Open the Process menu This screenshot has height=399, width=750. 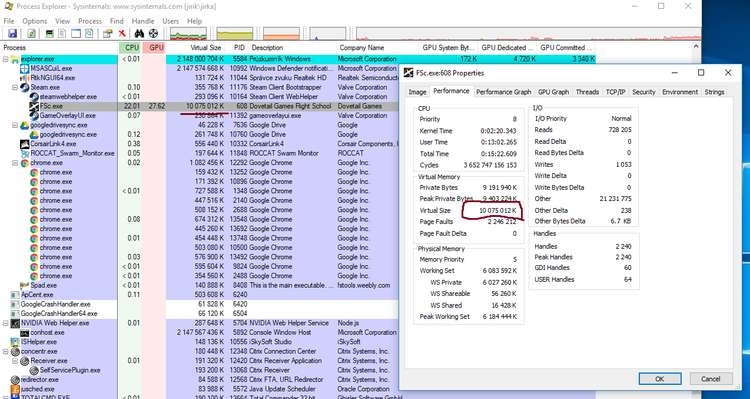pyautogui.click(x=90, y=21)
